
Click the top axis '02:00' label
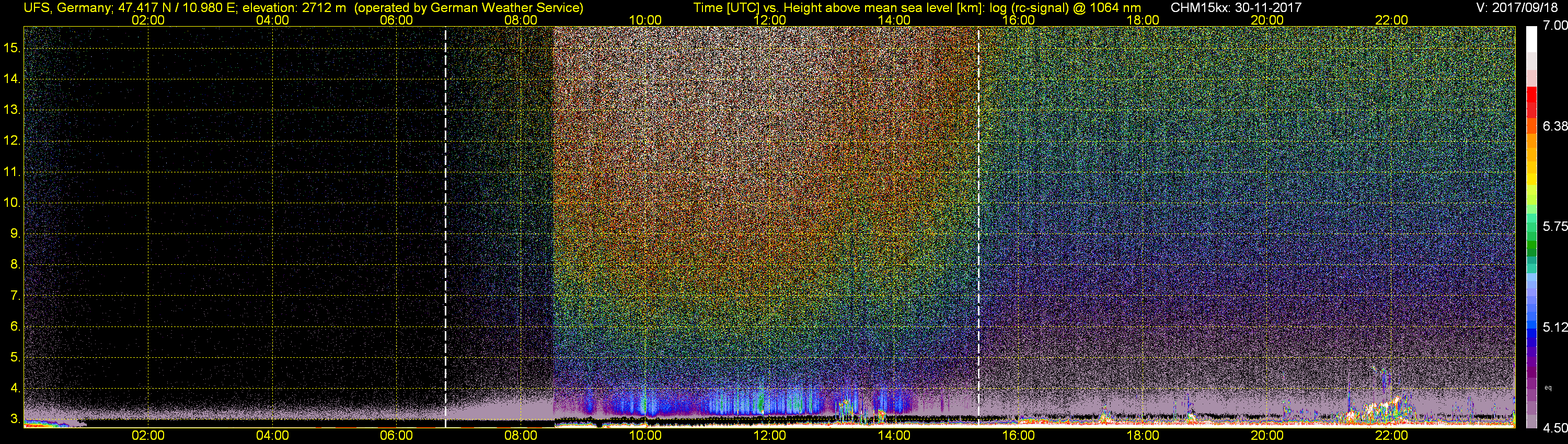[148, 20]
